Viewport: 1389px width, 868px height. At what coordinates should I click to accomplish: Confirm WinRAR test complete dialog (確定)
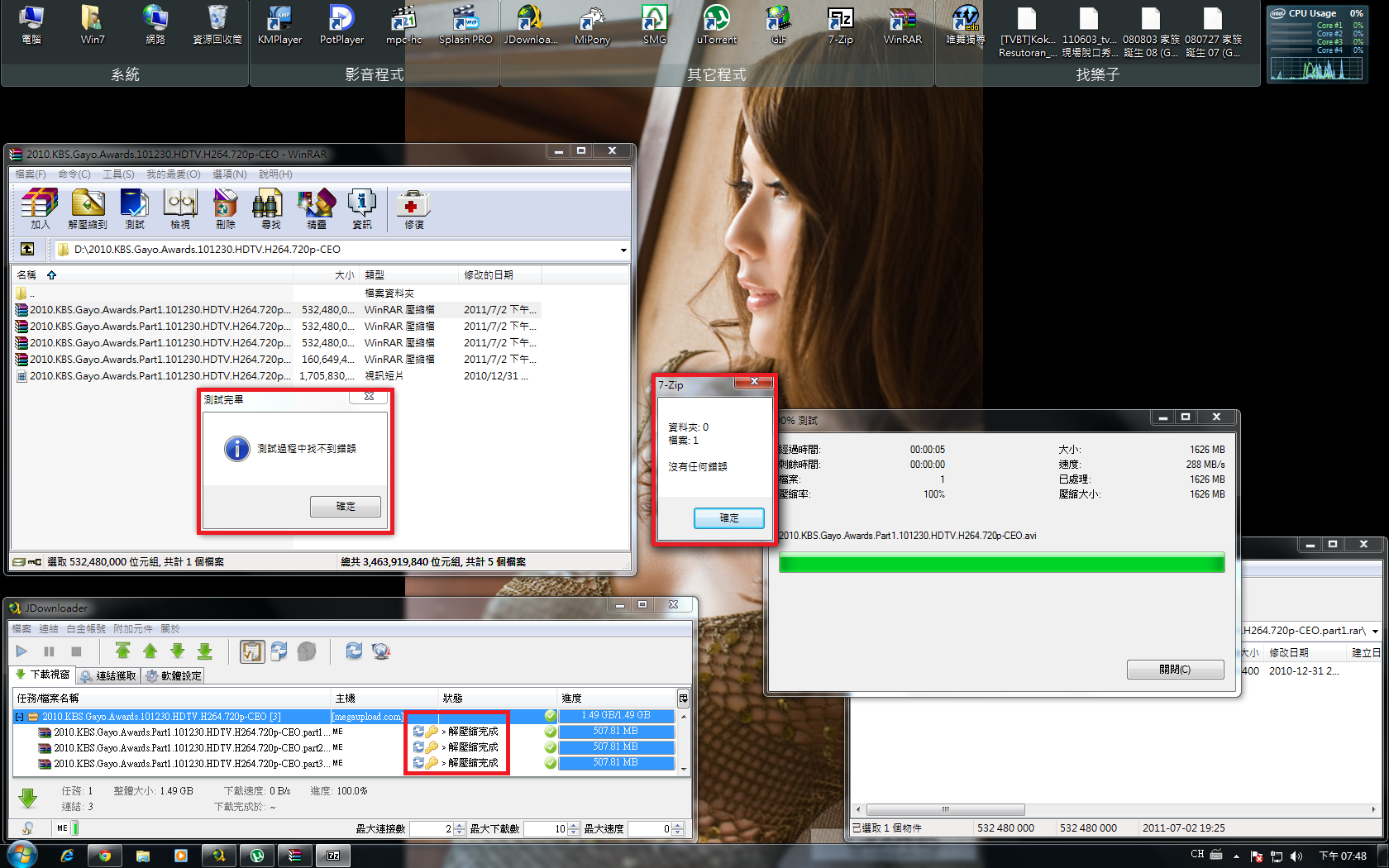click(x=346, y=506)
